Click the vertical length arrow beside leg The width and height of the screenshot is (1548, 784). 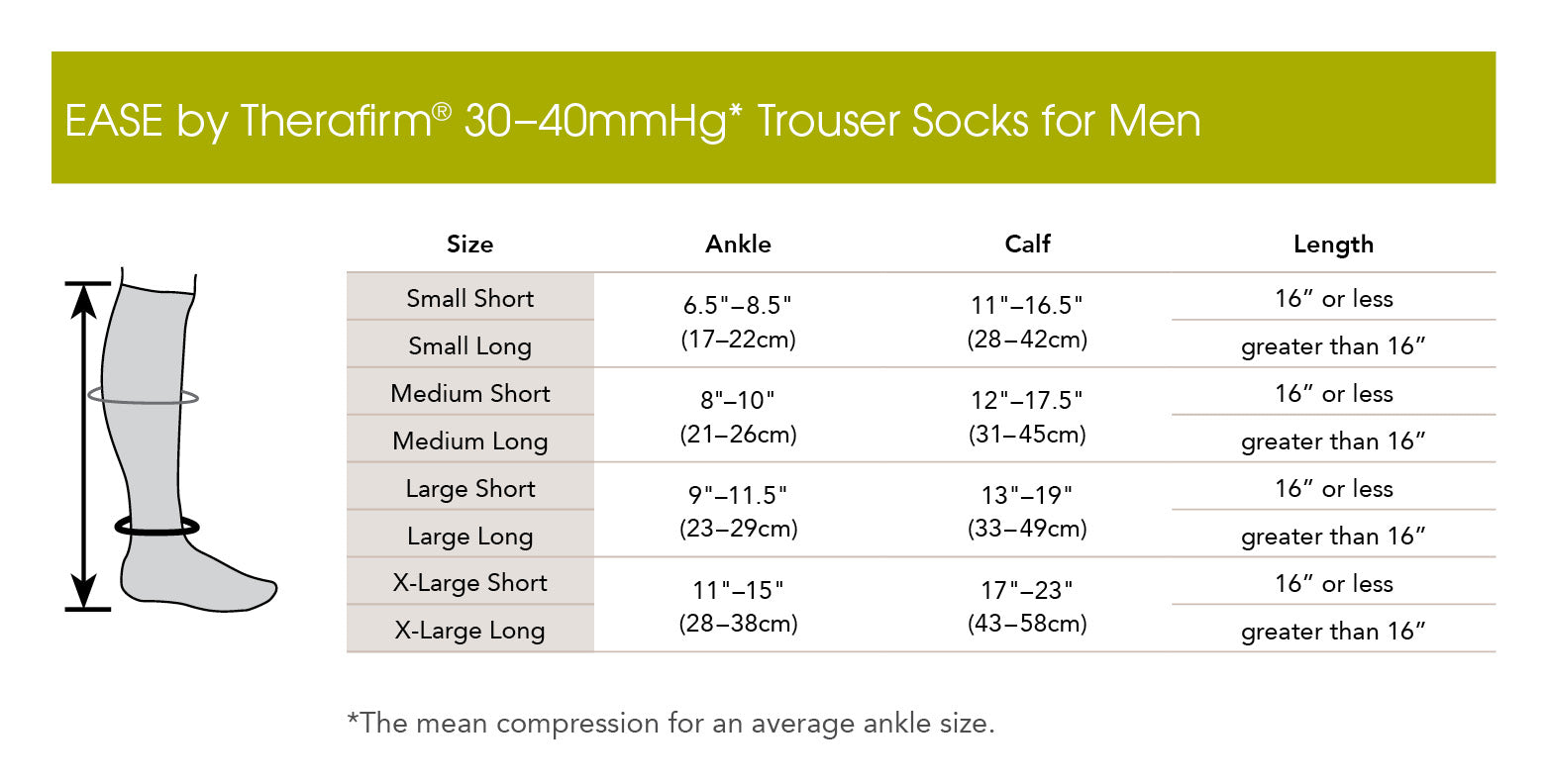coord(85,445)
